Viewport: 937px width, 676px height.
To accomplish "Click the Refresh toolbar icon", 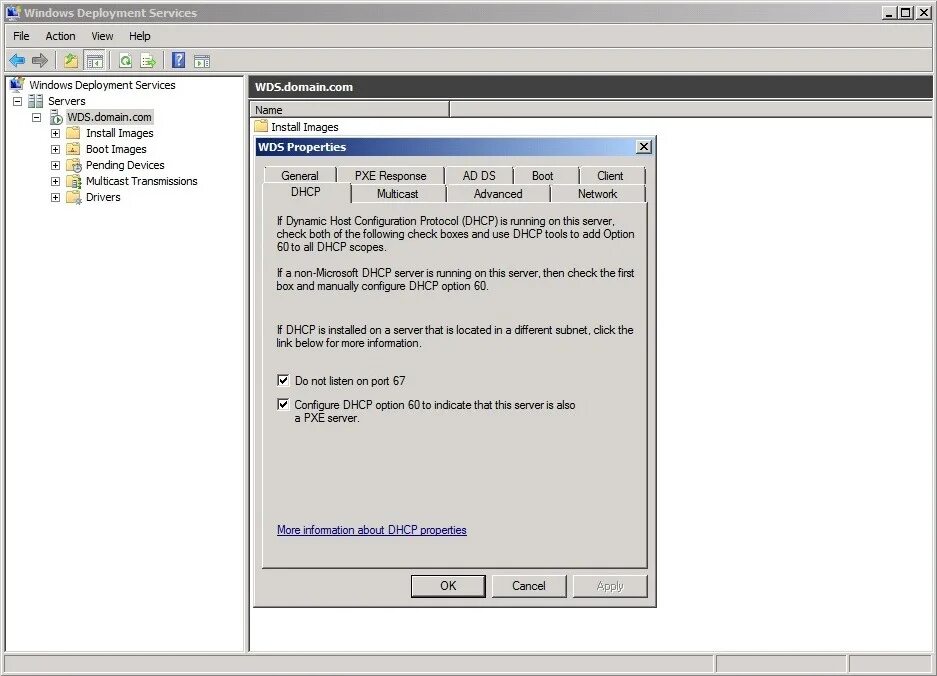I will pos(125,60).
